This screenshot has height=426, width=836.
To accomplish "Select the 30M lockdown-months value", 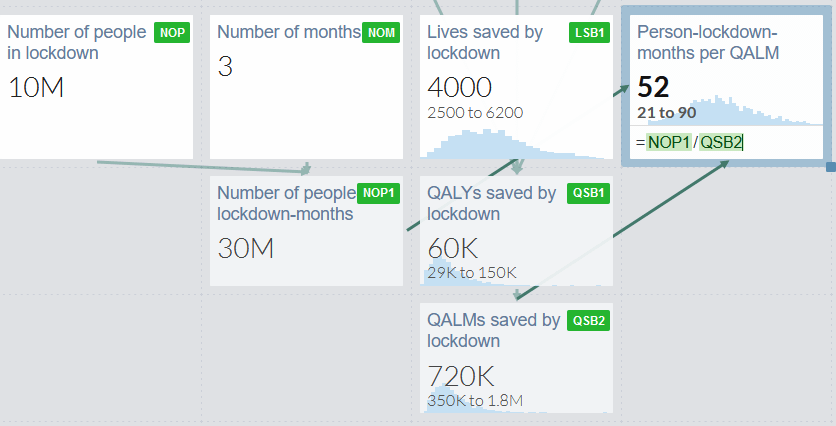I will pos(246,248).
